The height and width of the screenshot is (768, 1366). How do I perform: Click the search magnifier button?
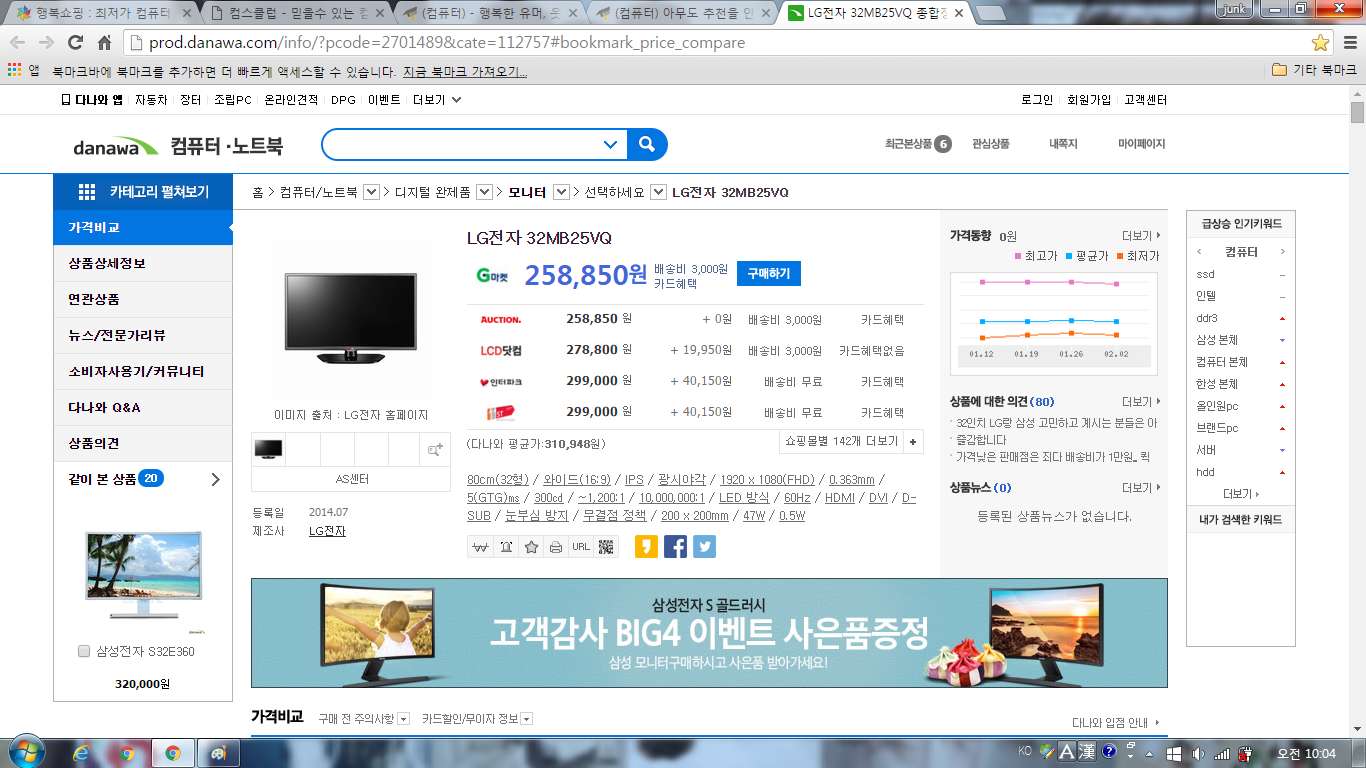pyautogui.click(x=648, y=145)
